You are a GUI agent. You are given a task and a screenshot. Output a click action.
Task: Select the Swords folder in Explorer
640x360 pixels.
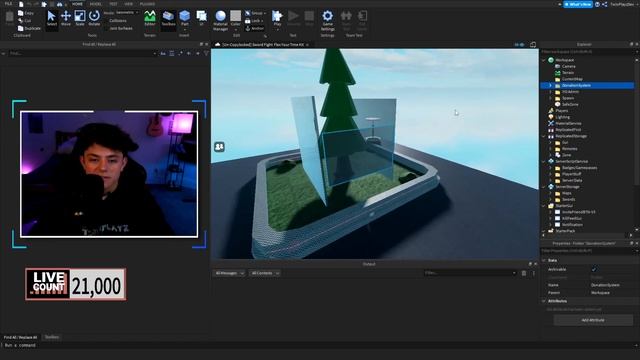coord(568,200)
